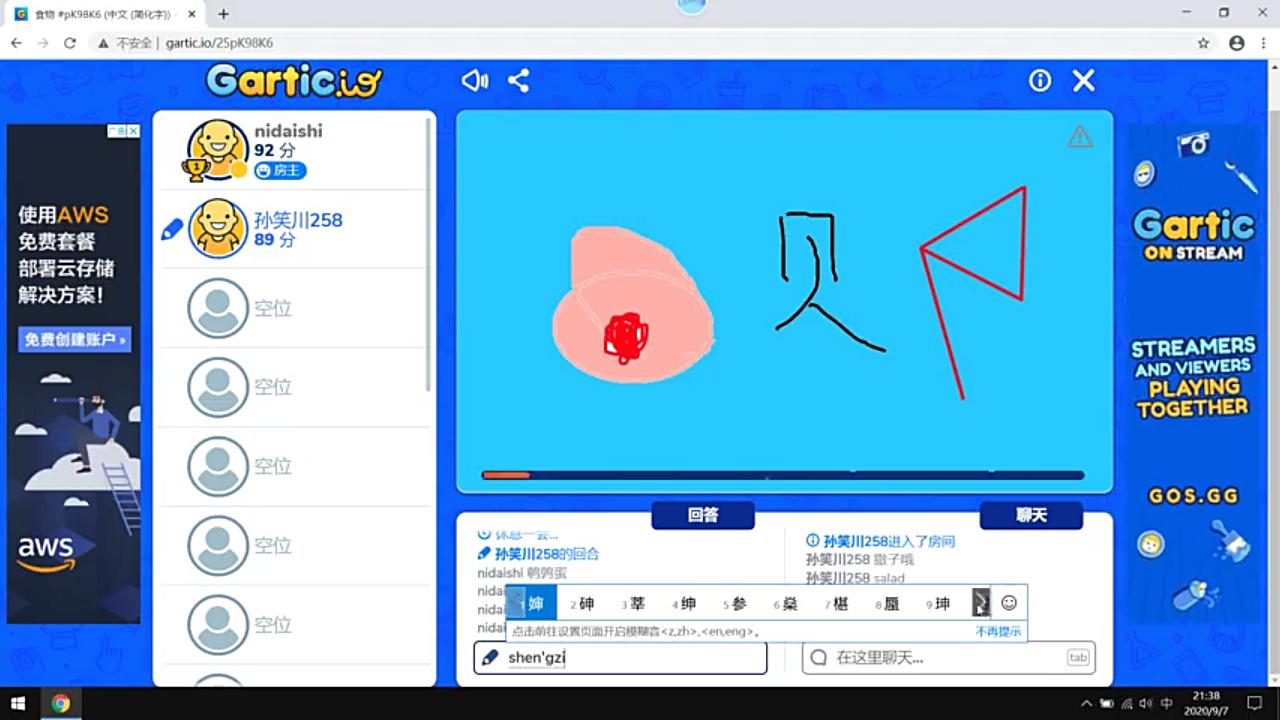The width and height of the screenshot is (1280, 720).
Task: Report drawing with warning triangle icon
Action: (1080, 136)
